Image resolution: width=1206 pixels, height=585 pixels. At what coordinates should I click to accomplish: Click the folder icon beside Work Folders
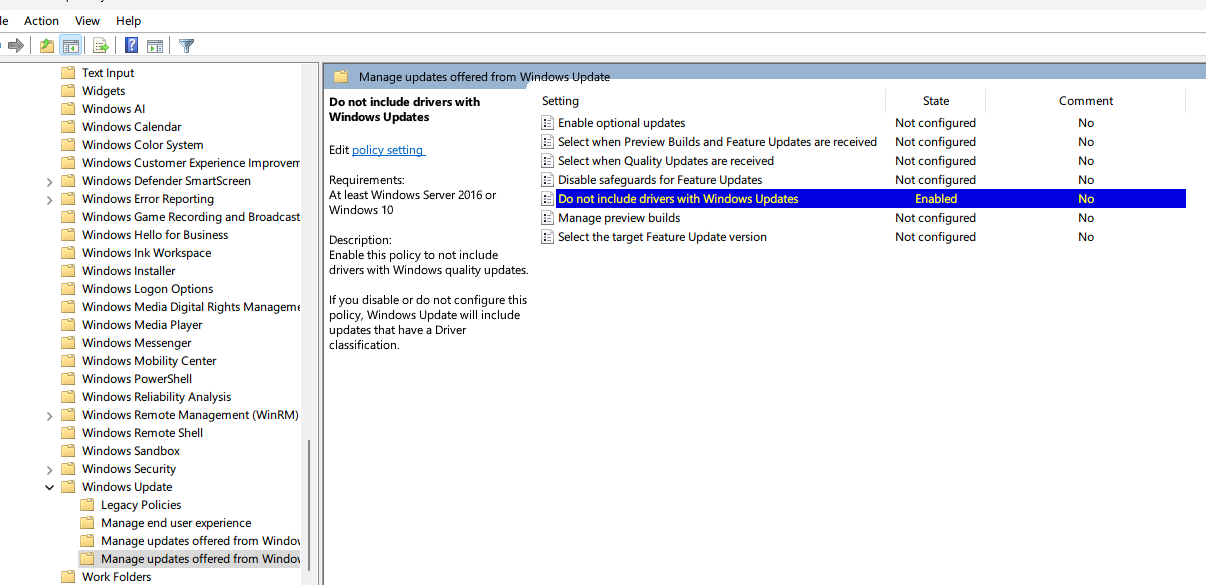click(x=68, y=577)
